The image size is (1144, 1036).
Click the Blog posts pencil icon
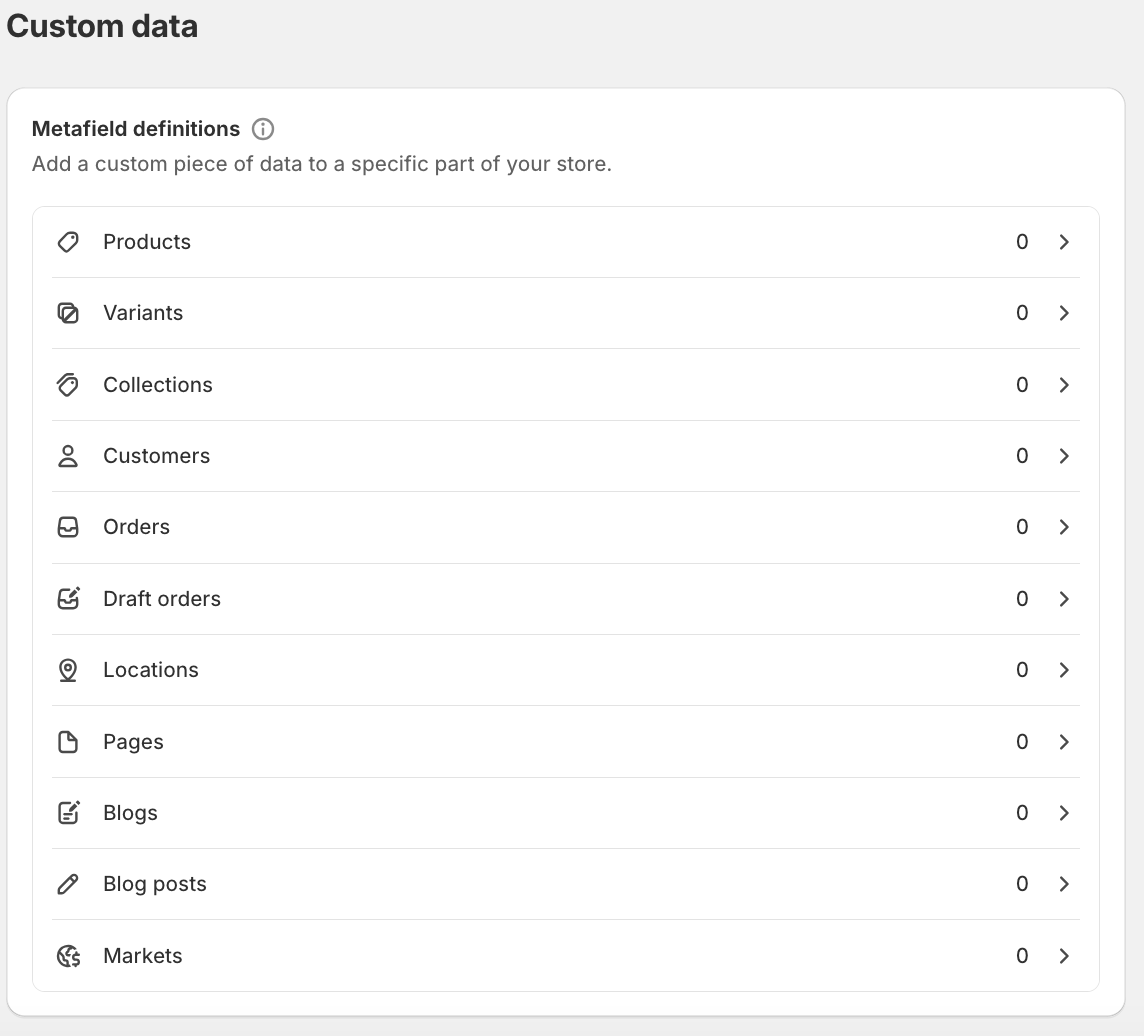[68, 884]
